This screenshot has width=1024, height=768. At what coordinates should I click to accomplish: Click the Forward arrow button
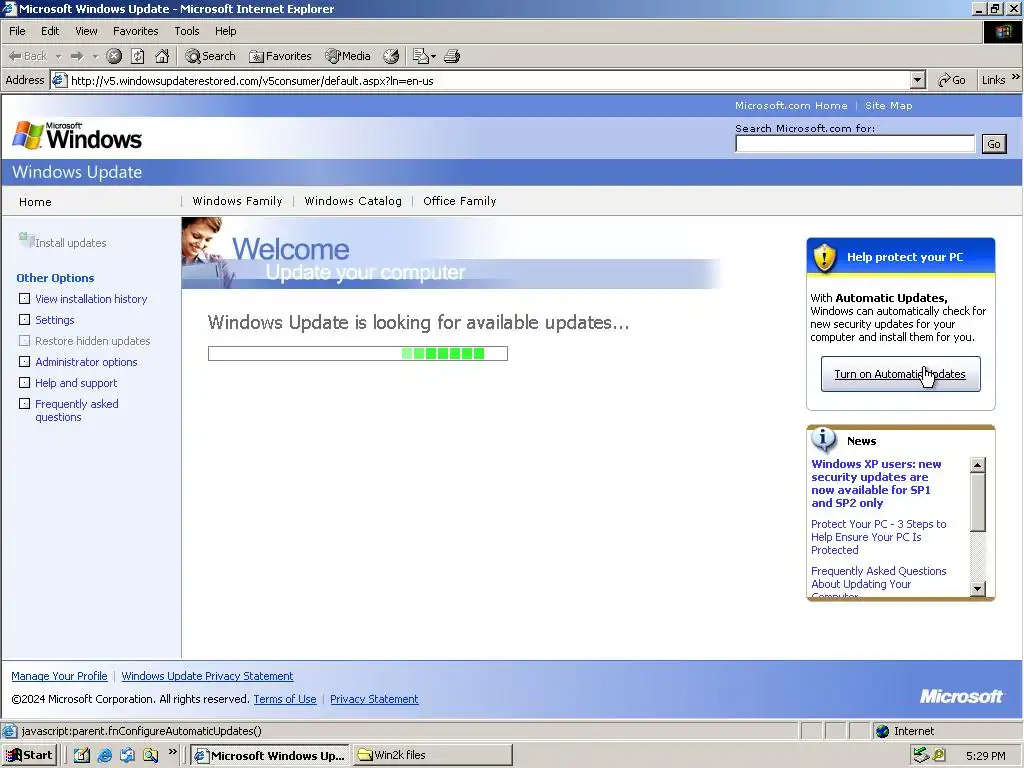[77, 56]
